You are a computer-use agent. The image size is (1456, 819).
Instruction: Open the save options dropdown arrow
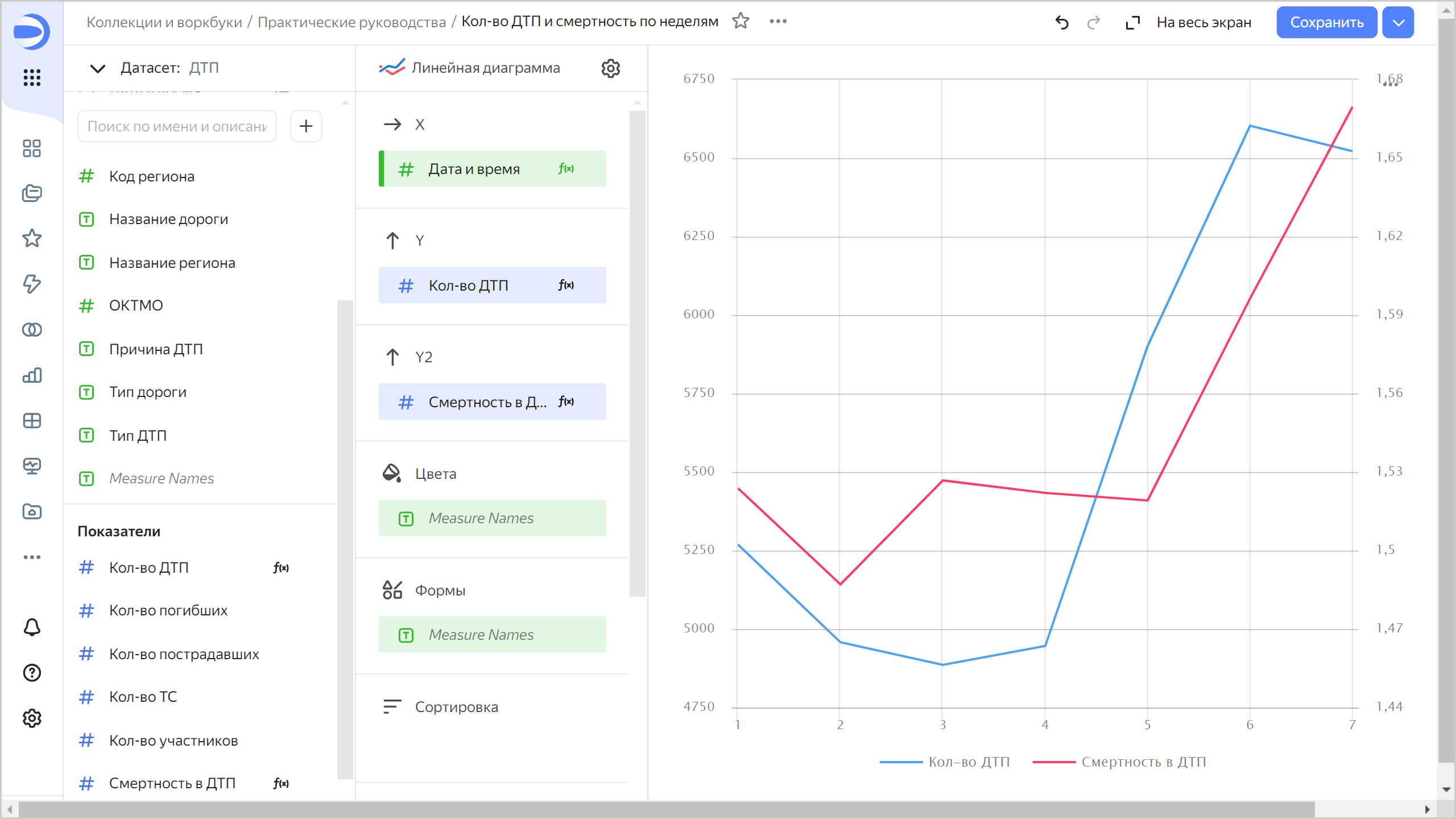(x=1398, y=23)
